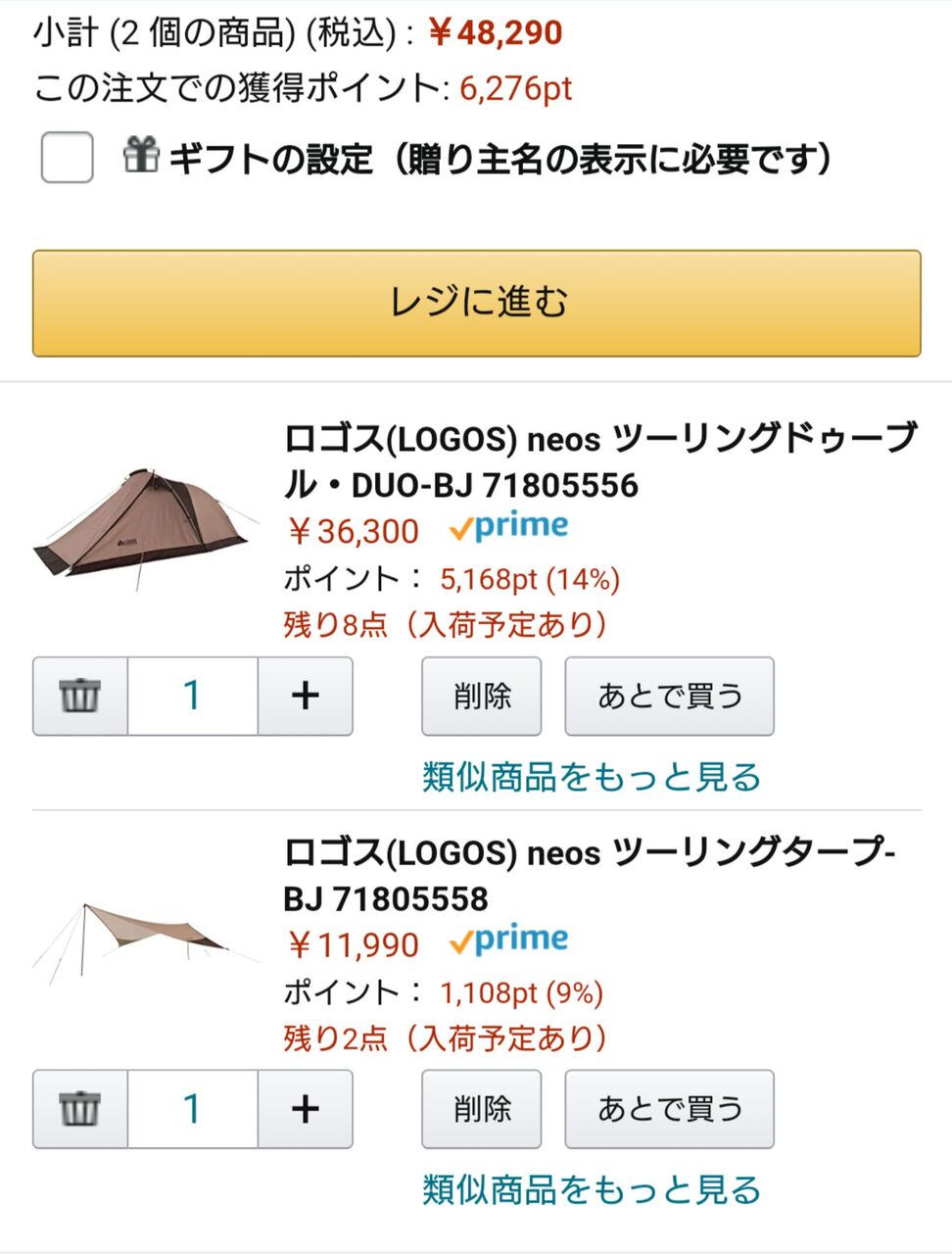Open ツーリングタープ-BJ product title link
952x1254 pixels.
[x=589, y=875]
